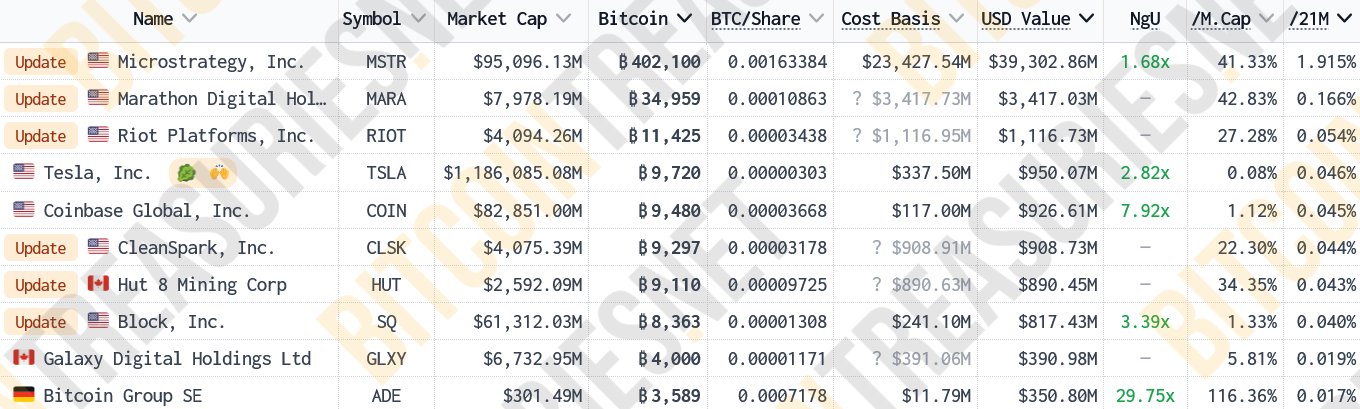Click the Canadian flag beside Hut 8 Mining Corp

[x=98, y=285]
